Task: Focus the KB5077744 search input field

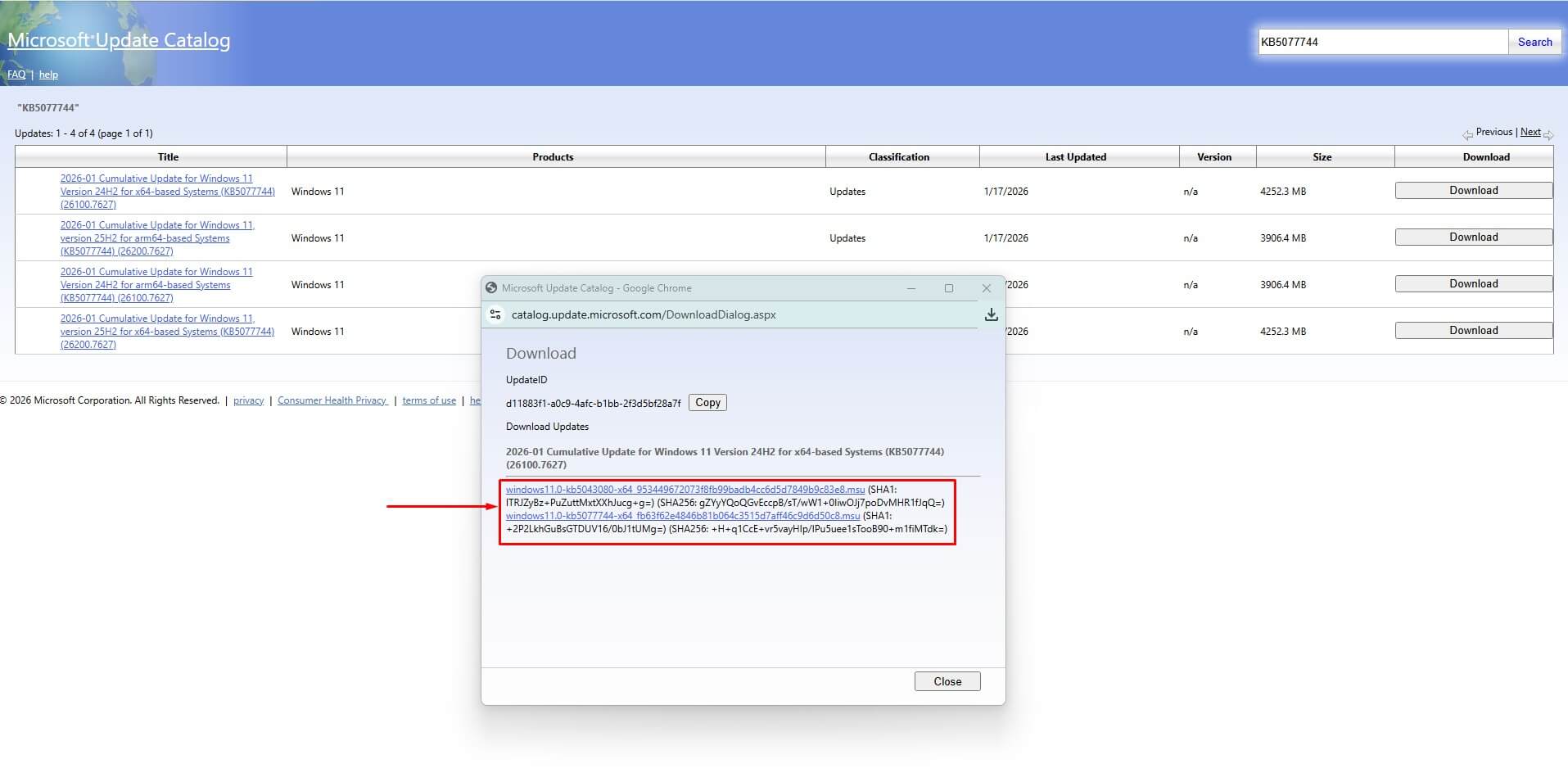Action: [x=1383, y=42]
